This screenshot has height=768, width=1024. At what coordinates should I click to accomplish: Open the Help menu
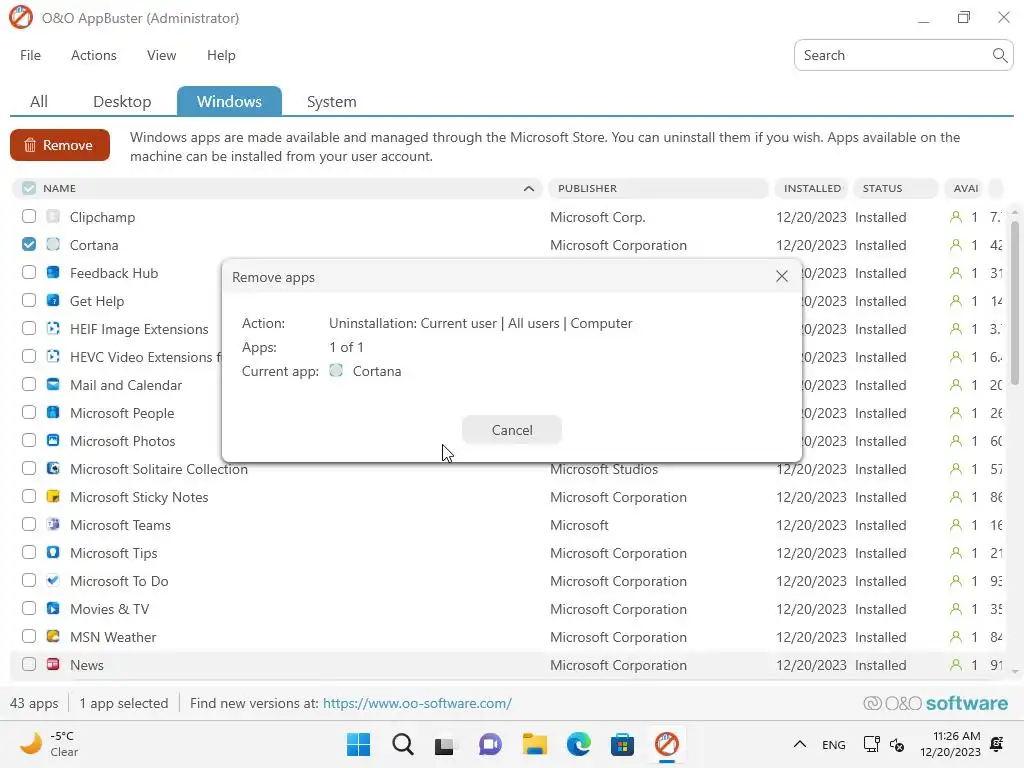coord(221,56)
